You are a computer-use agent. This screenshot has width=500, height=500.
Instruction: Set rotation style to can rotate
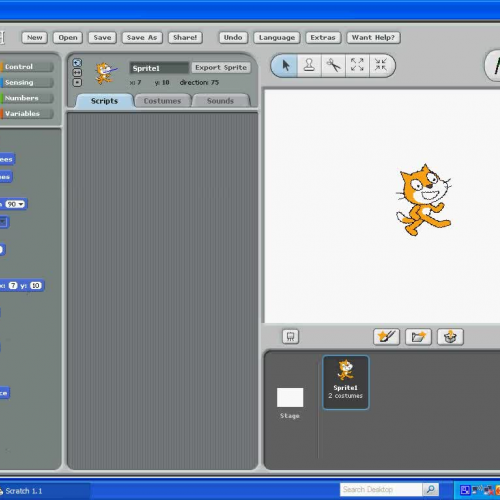click(x=77, y=63)
